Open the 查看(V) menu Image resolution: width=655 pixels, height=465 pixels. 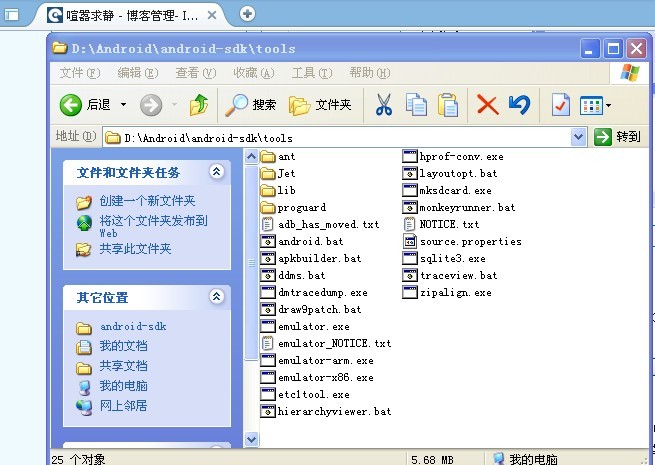click(x=196, y=73)
